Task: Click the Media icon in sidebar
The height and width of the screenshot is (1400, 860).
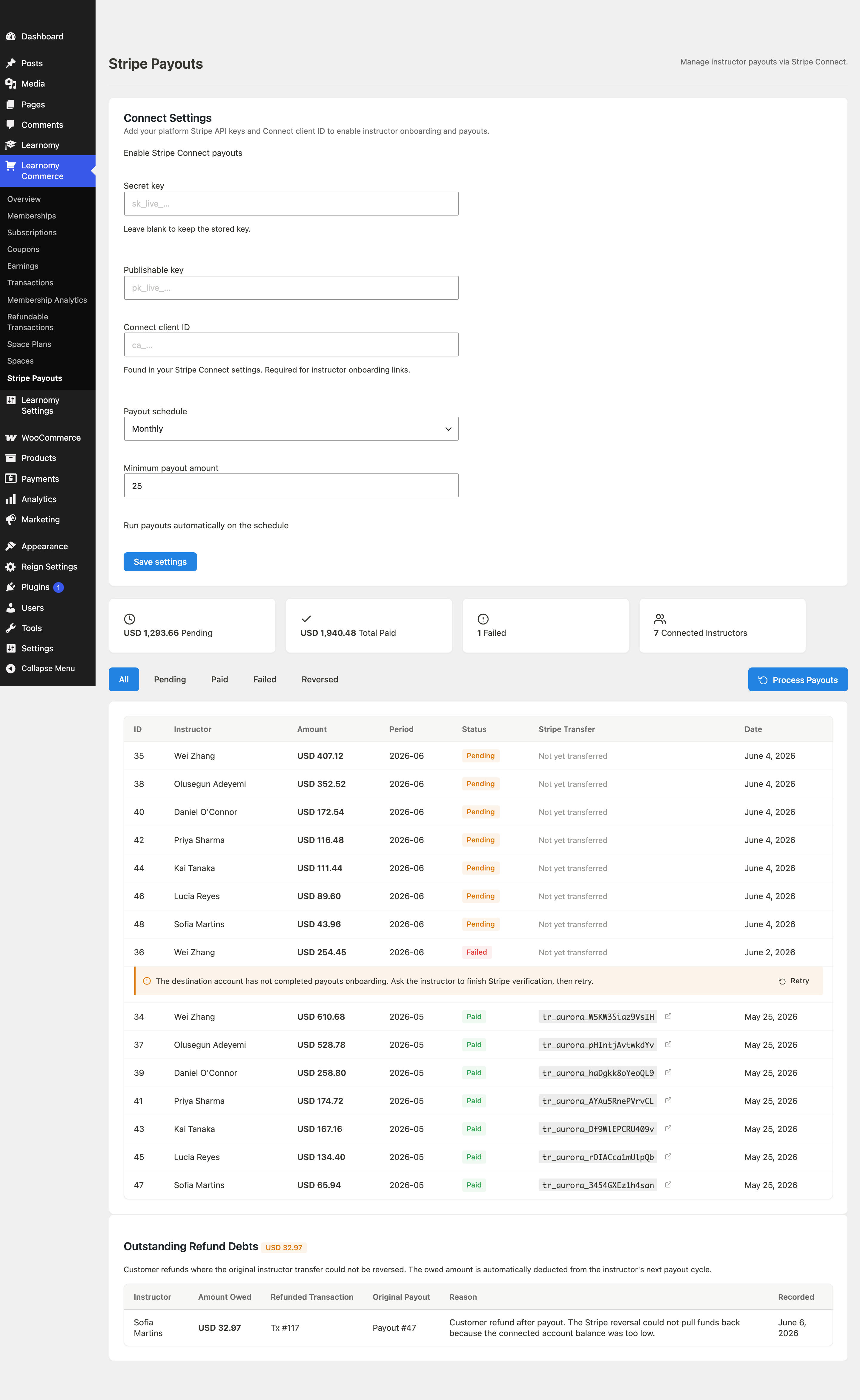Action: (x=10, y=84)
